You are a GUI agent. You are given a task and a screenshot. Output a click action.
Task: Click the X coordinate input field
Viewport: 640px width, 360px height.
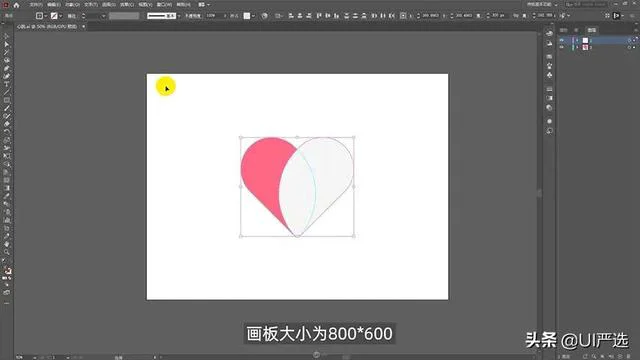(430, 16)
